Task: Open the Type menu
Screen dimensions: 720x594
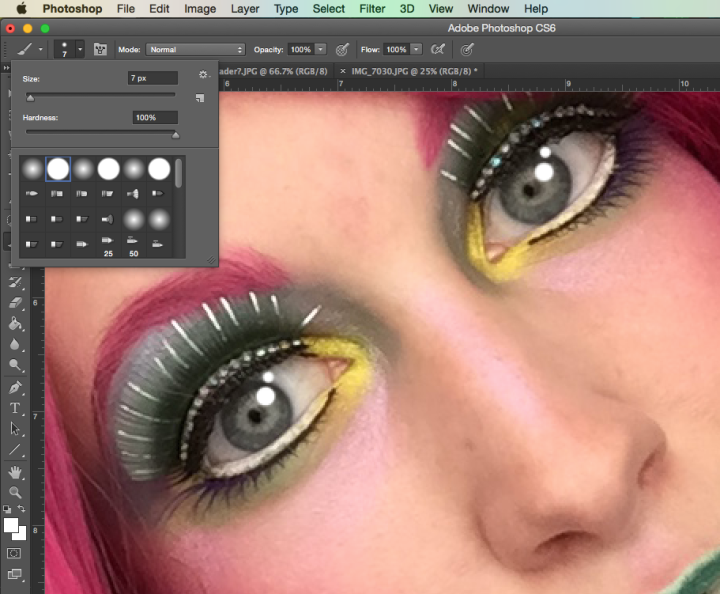Action: click(x=286, y=9)
